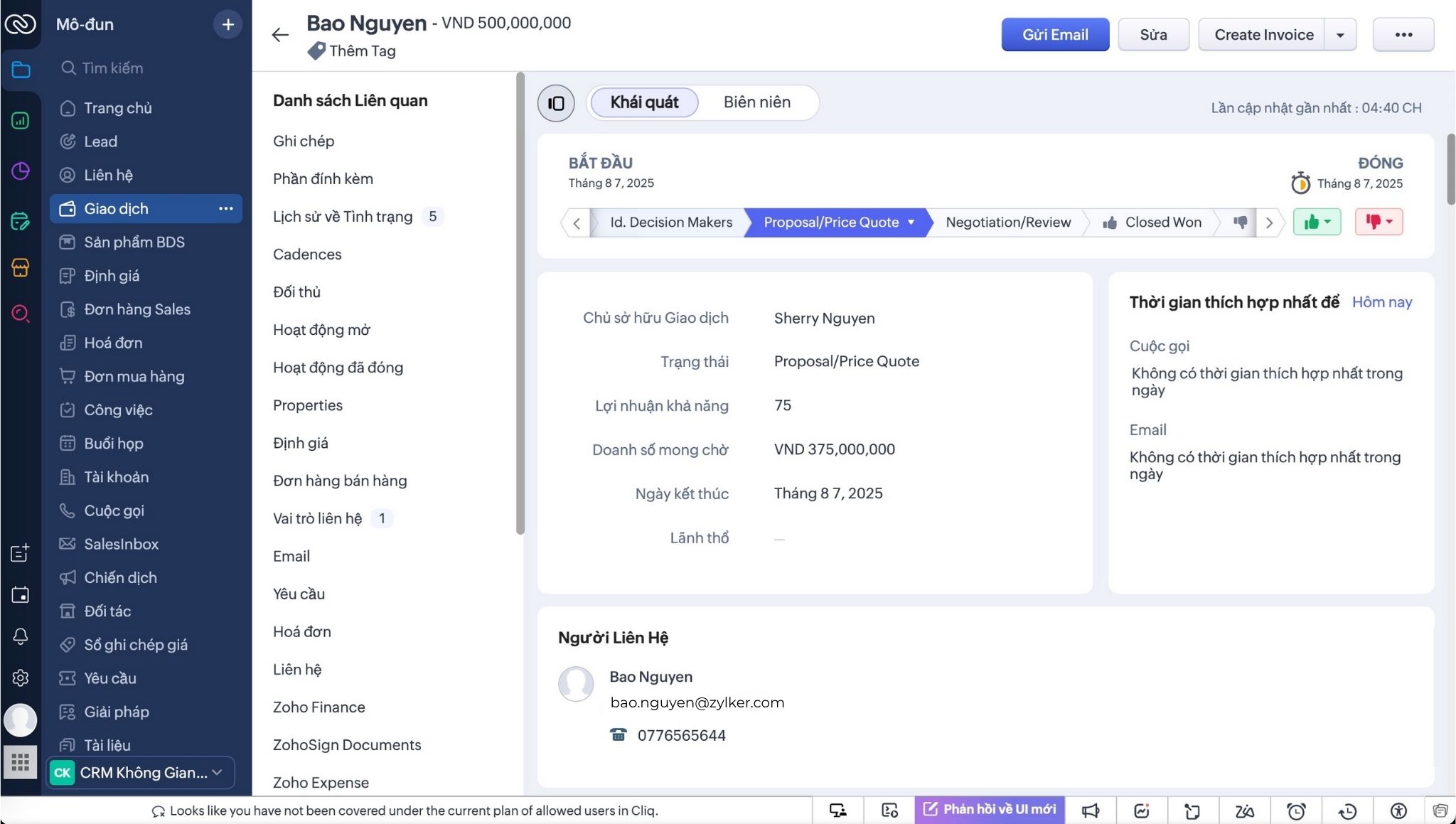The width and height of the screenshot is (1456, 824).
Task: Click the Tìm kiếm search field
Action: coord(114,68)
